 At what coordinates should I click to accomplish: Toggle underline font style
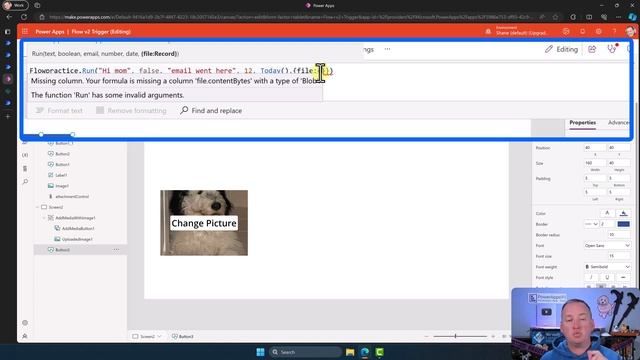607,277
